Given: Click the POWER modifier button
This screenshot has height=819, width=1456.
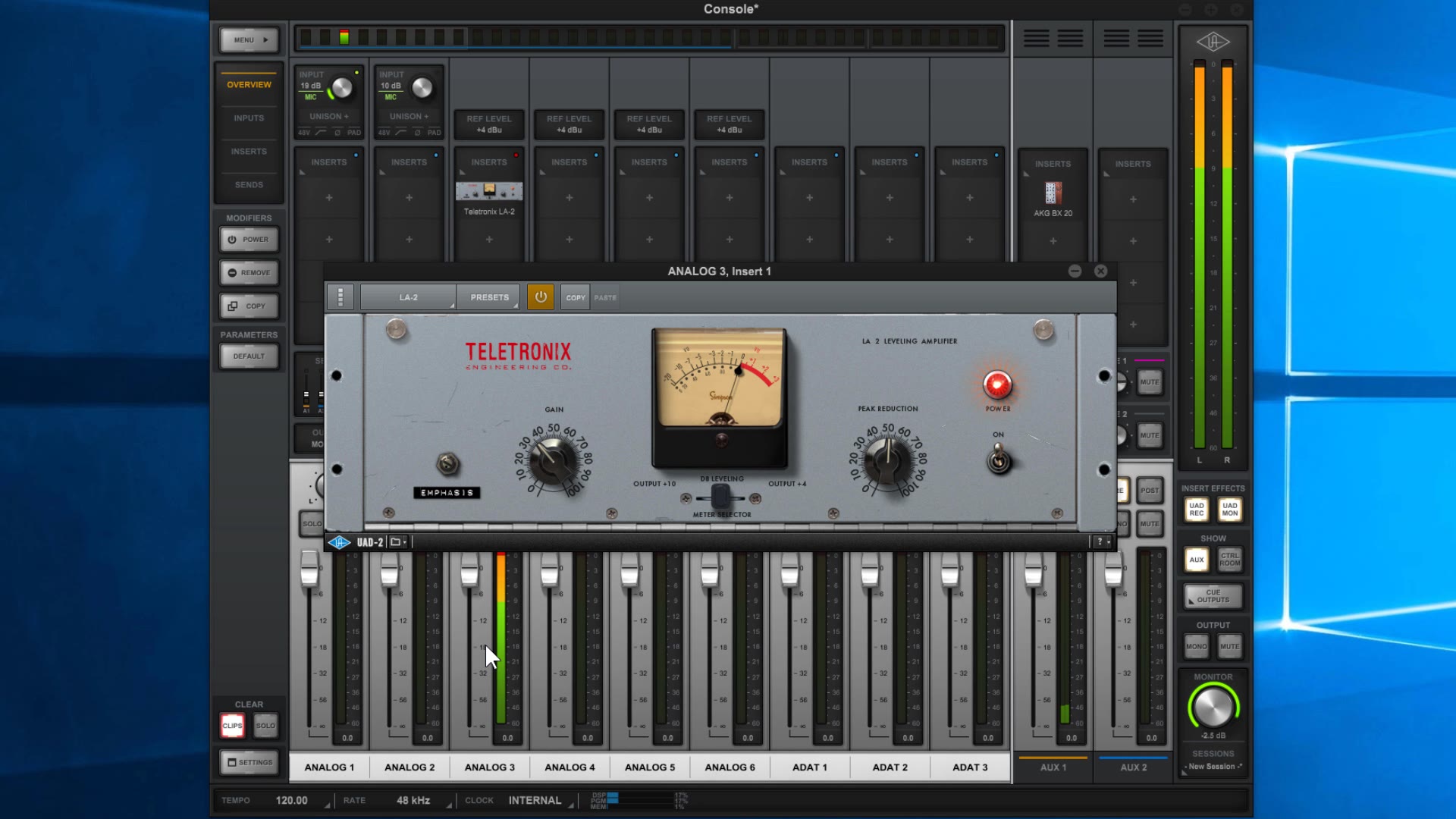Looking at the screenshot, I should (x=249, y=240).
